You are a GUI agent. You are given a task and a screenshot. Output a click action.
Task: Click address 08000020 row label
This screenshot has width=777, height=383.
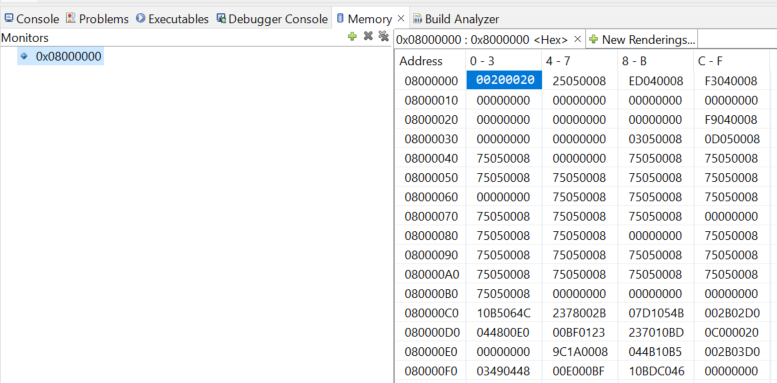click(x=431, y=120)
